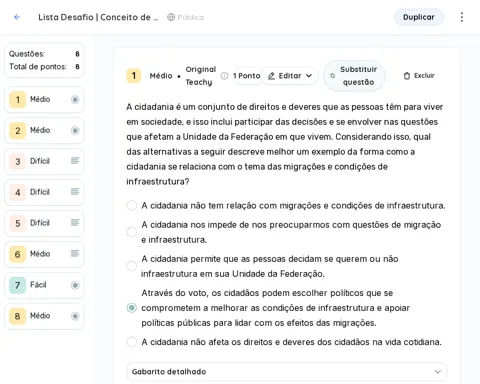Open question 4 Difícil in the sidebar
The width and height of the screenshot is (480, 384).
click(x=44, y=192)
